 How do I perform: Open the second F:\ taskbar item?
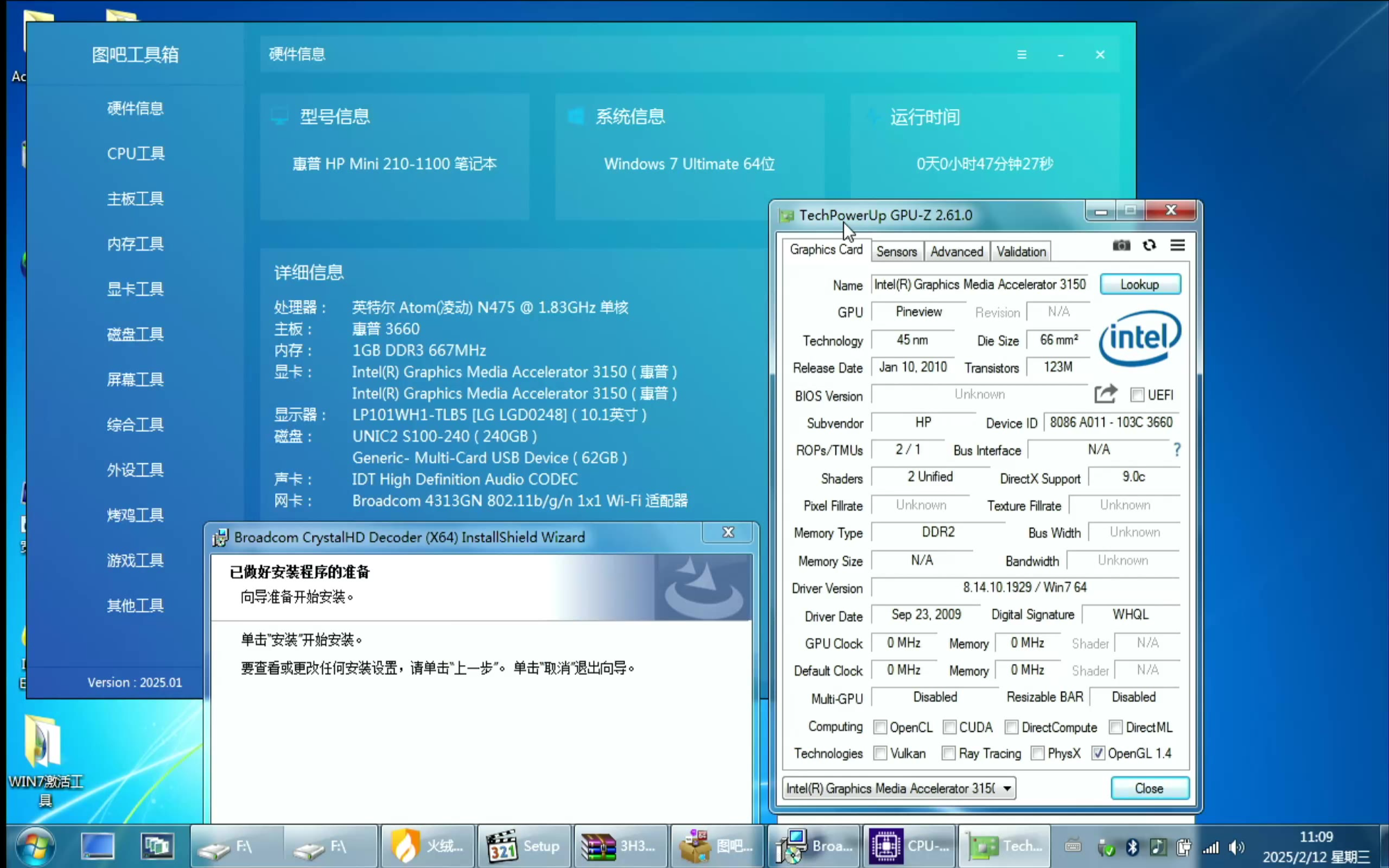(333, 846)
